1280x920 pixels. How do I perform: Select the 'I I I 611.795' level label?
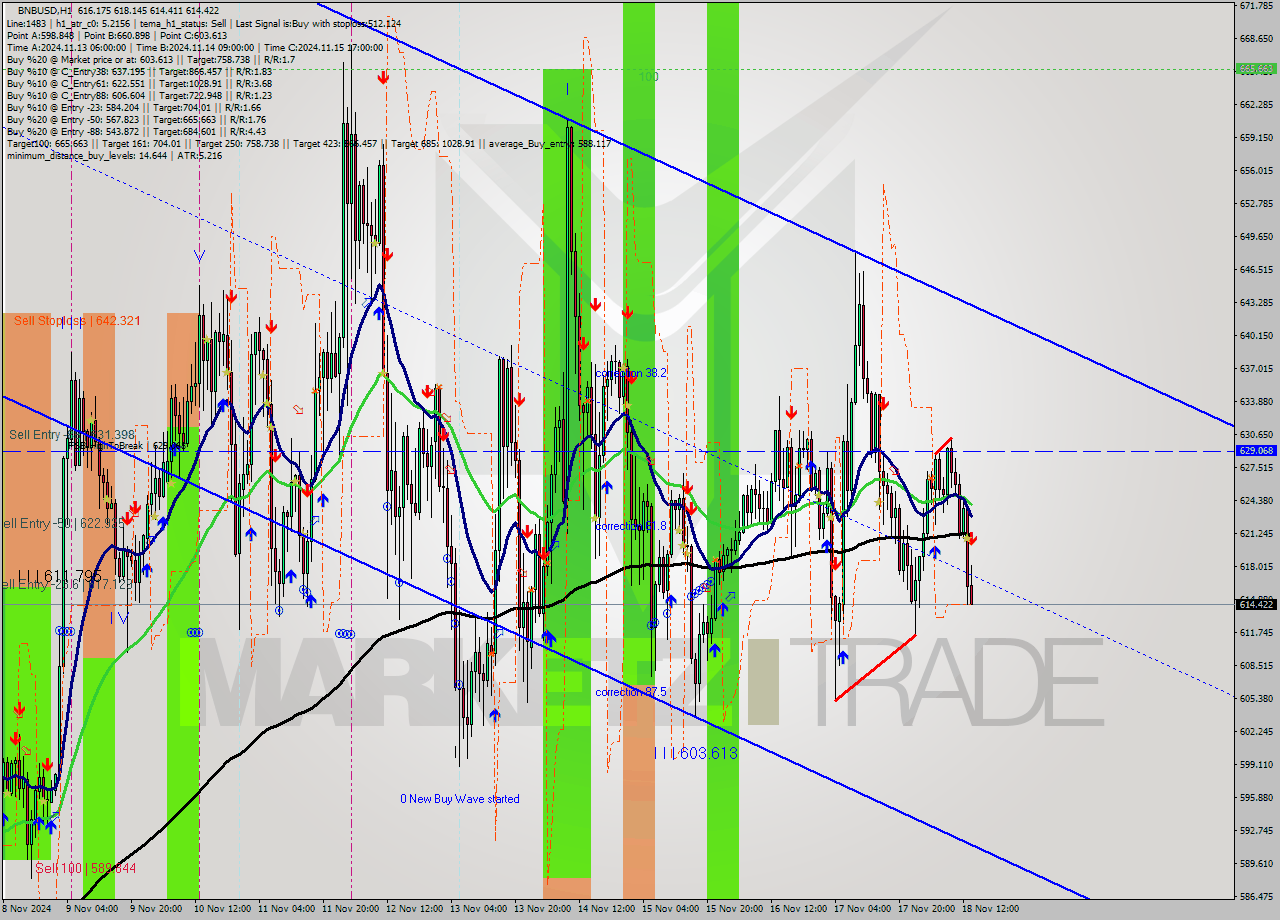coord(59,576)
